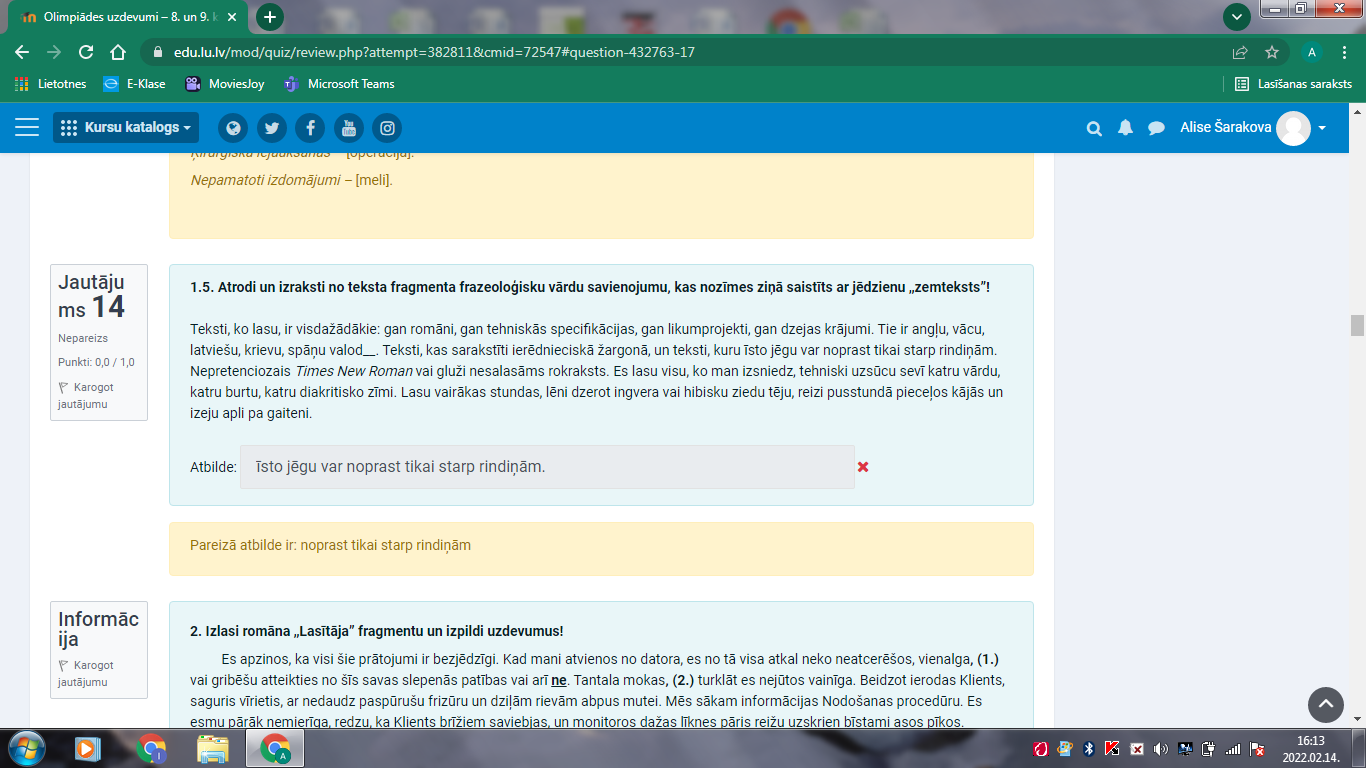1366x768 pixels.
Task: Toggle the hamburger navigation menu
Action: pos(27,127)
